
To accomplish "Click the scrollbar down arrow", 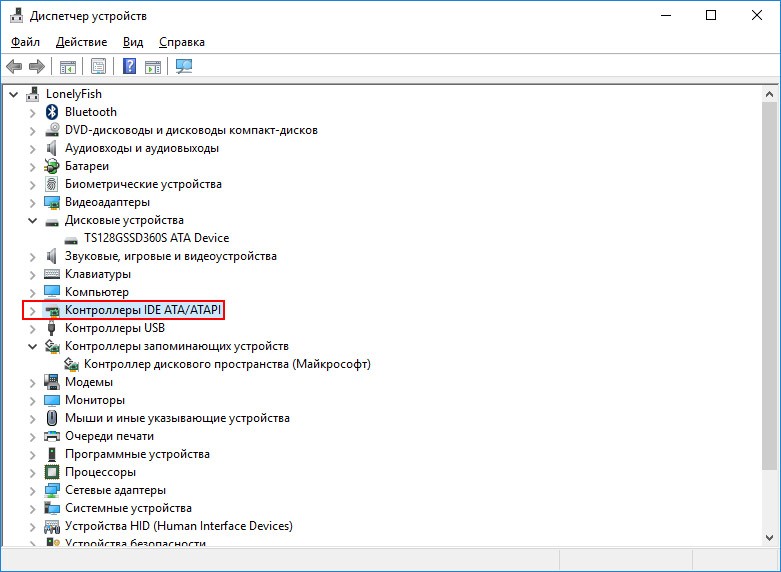I will click(769, 538).
